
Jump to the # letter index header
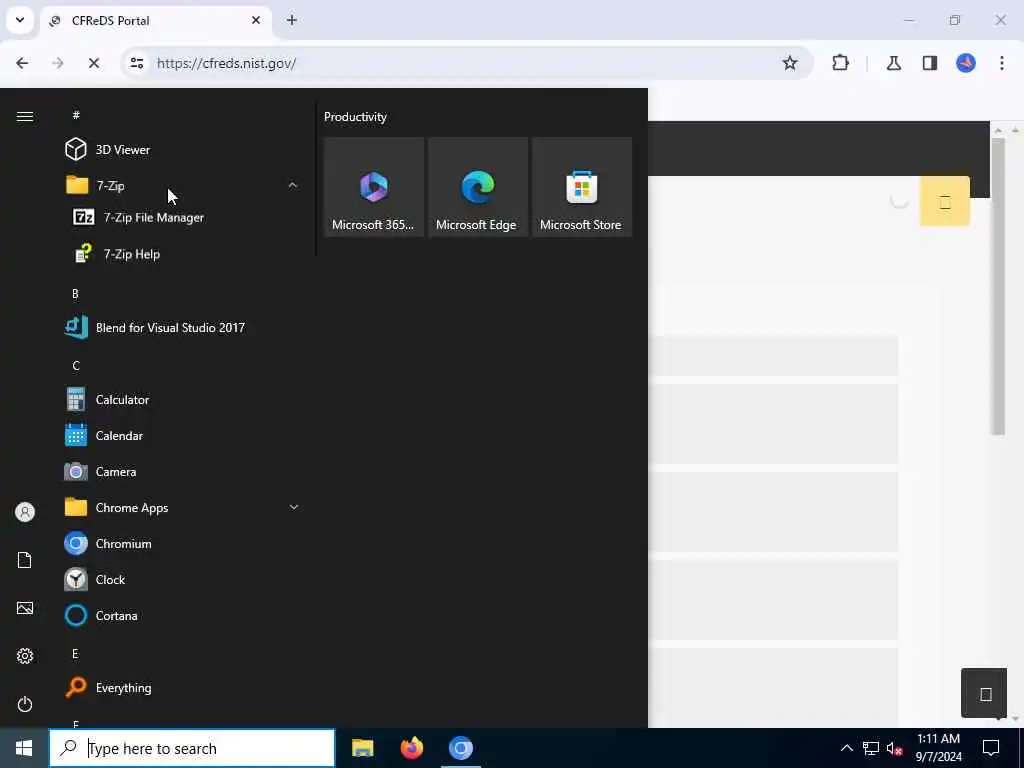click(76, 115)
